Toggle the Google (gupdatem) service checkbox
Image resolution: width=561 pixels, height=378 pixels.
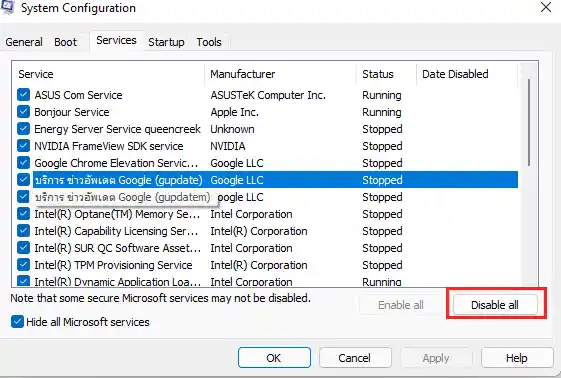tap(23, 197)
